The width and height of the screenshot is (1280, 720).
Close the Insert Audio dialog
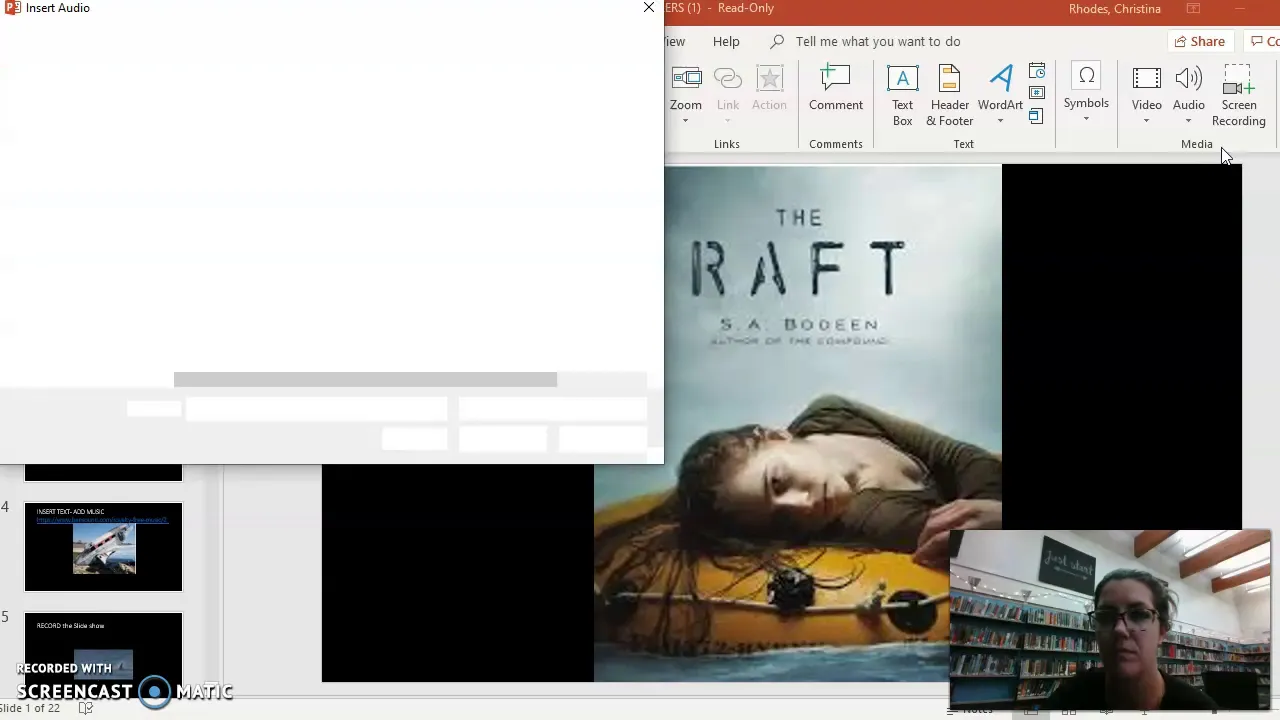coord(649,8)
